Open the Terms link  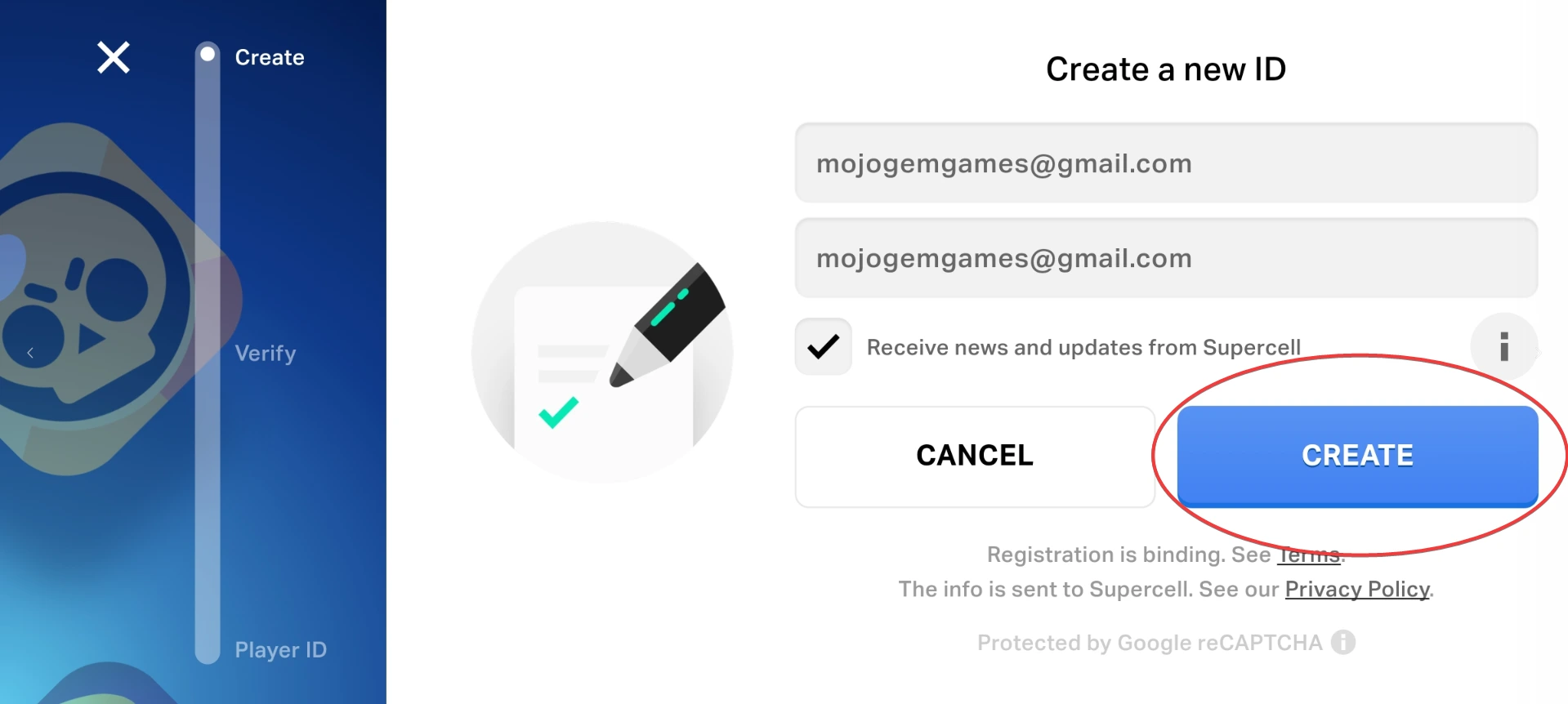point(1309,555)
